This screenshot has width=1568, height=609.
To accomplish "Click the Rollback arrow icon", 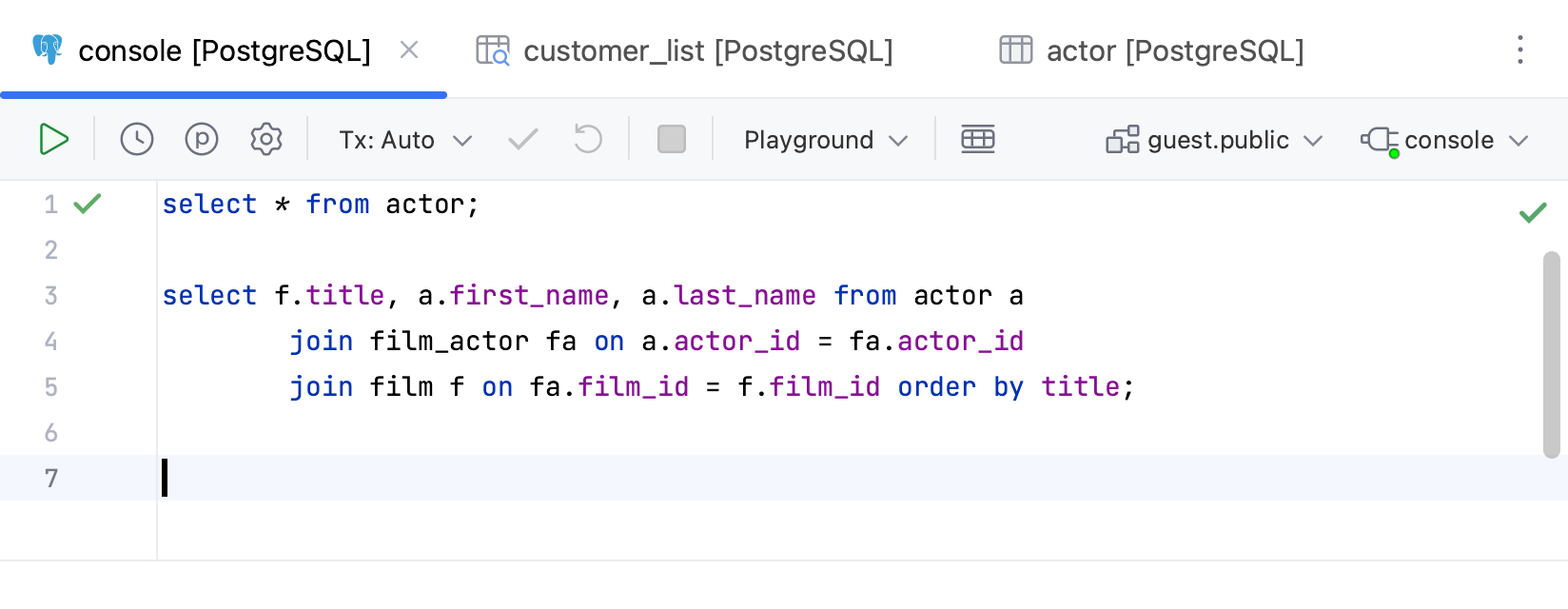I will [x=588, y=140].
